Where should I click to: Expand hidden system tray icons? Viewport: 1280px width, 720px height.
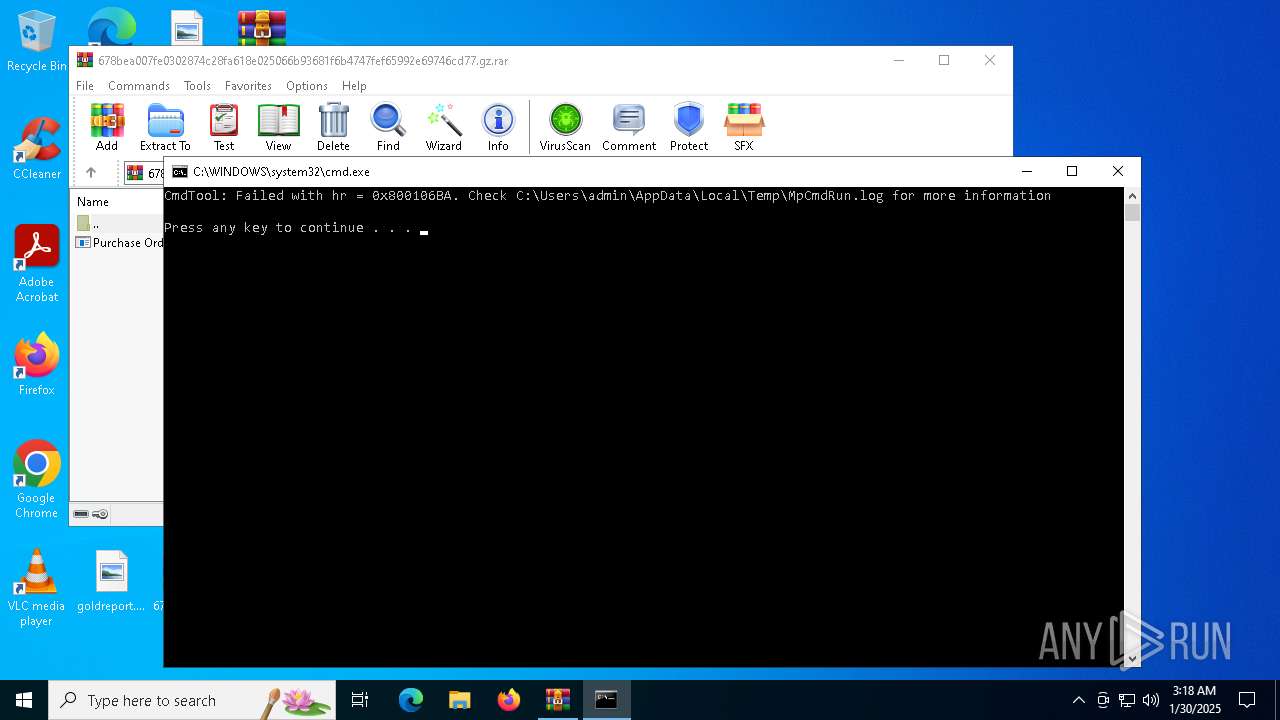[x=1078, y=700]
